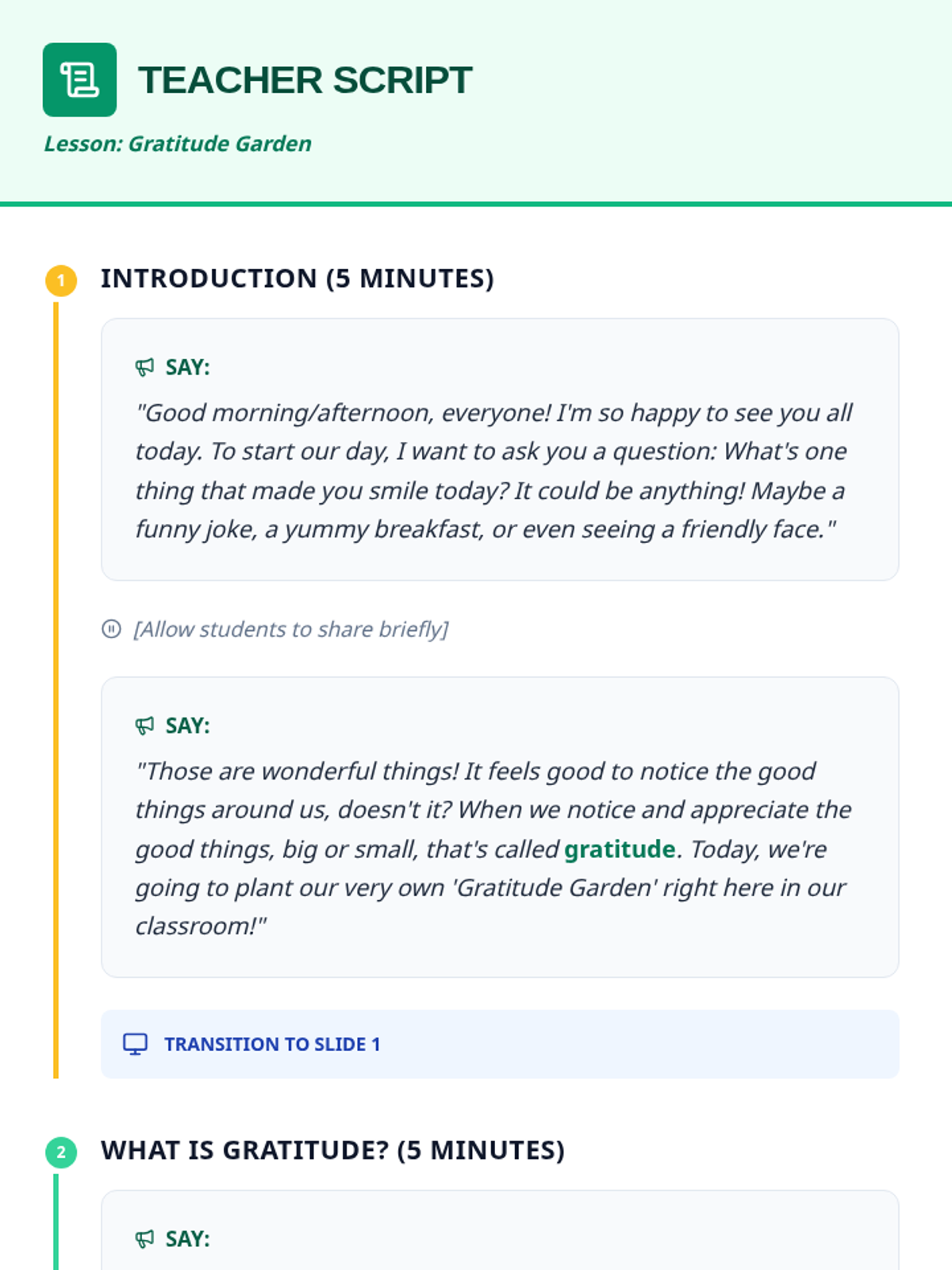Image resolution: width=952 pixels, height=1270 pixels.
Task: Click the green scroll icon beside Teacher Script
Action: (x=79, y=79)
